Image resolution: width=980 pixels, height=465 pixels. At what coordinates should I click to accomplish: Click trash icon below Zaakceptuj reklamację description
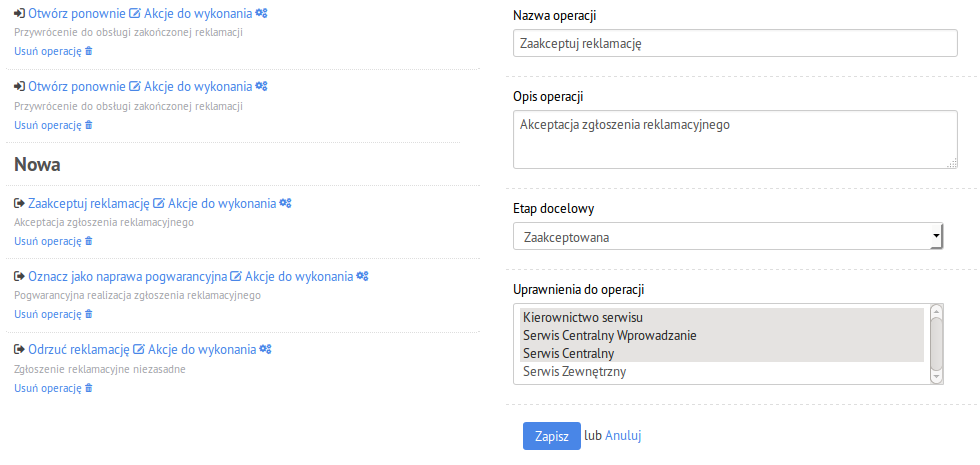pos(88,241)
